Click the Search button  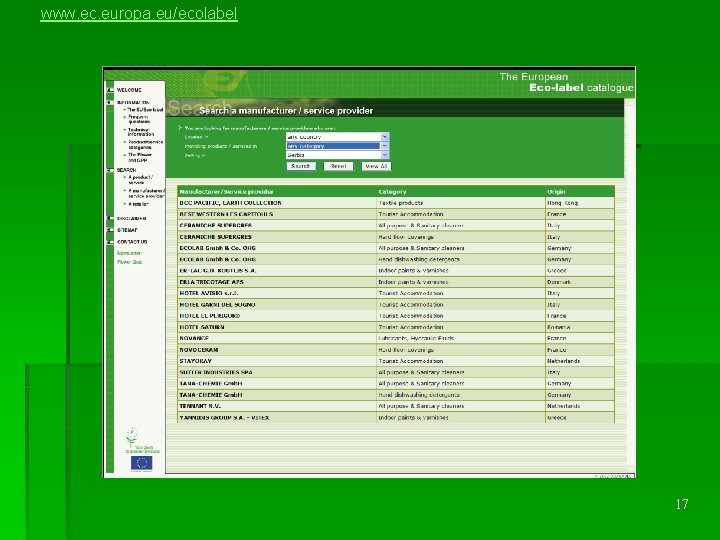(301, 166)
